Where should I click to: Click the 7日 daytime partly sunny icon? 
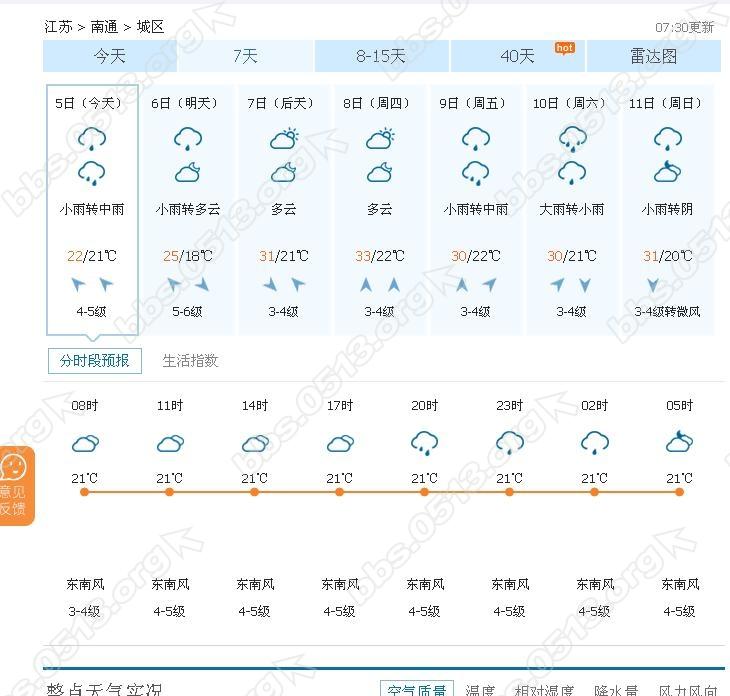[x=284, y=139]
